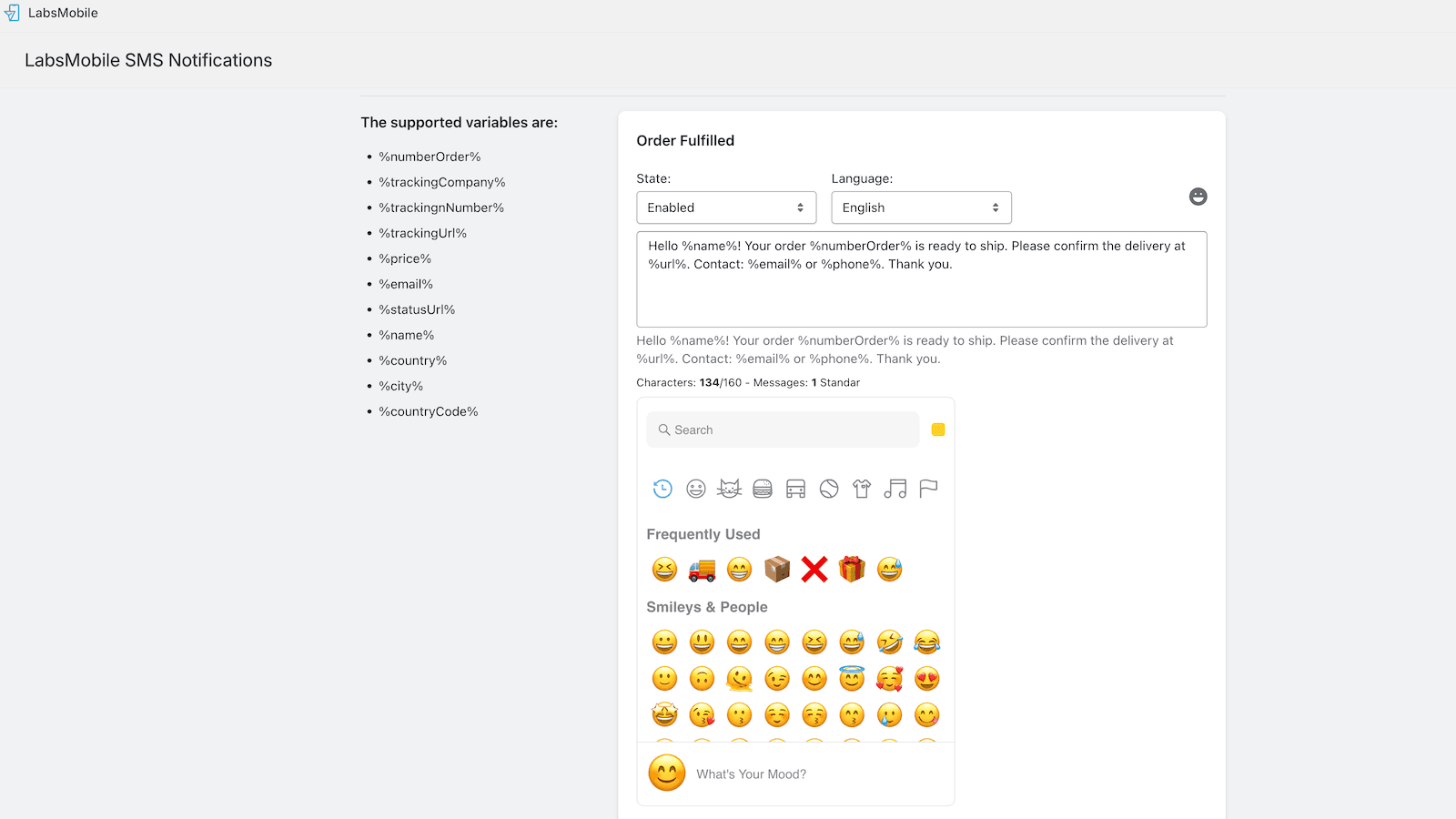Click the yellow skin tone swatch
The height and width of the screenshot is (819, 1456).
(938, 430)
